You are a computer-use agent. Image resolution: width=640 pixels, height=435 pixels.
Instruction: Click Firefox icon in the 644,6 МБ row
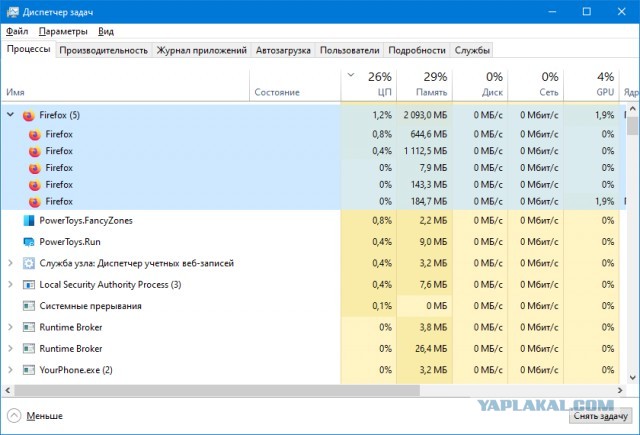tap(35, 134)
